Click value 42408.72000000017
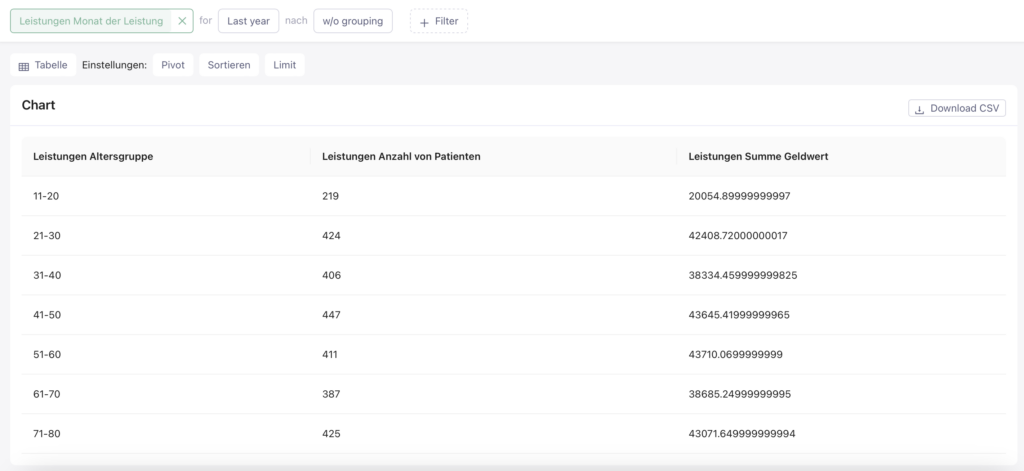Viewport: 1024px width, 471px height. click(738, 236)
